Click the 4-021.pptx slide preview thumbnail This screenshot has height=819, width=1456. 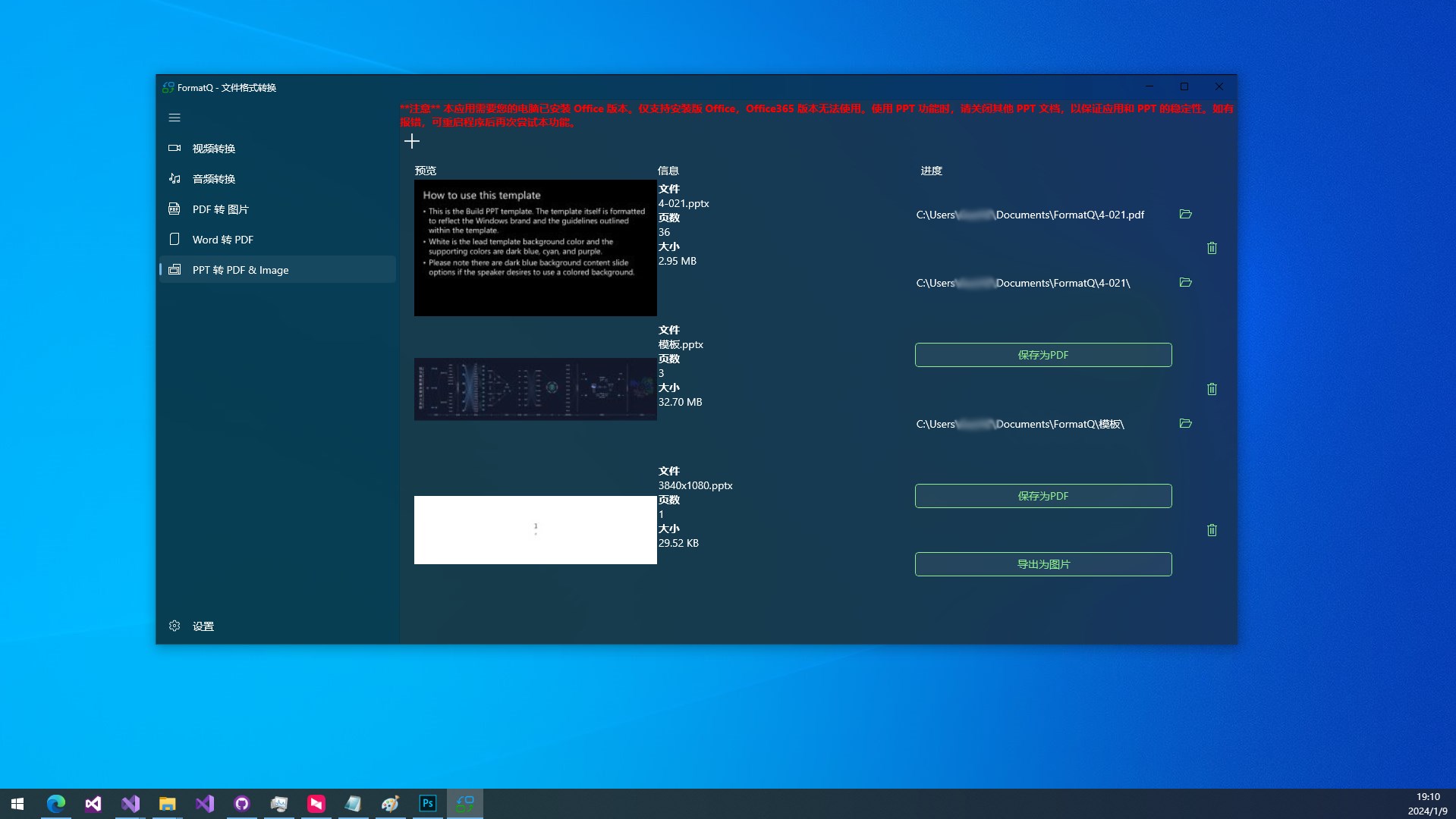[x=536, y=248]
